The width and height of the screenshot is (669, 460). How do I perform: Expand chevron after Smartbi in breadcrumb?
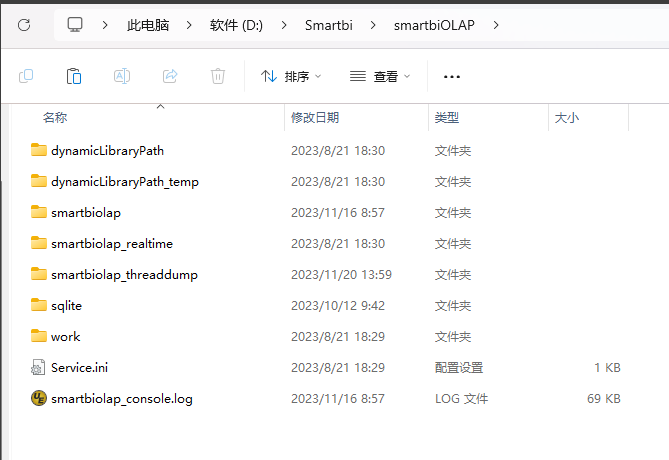point(373,25)
